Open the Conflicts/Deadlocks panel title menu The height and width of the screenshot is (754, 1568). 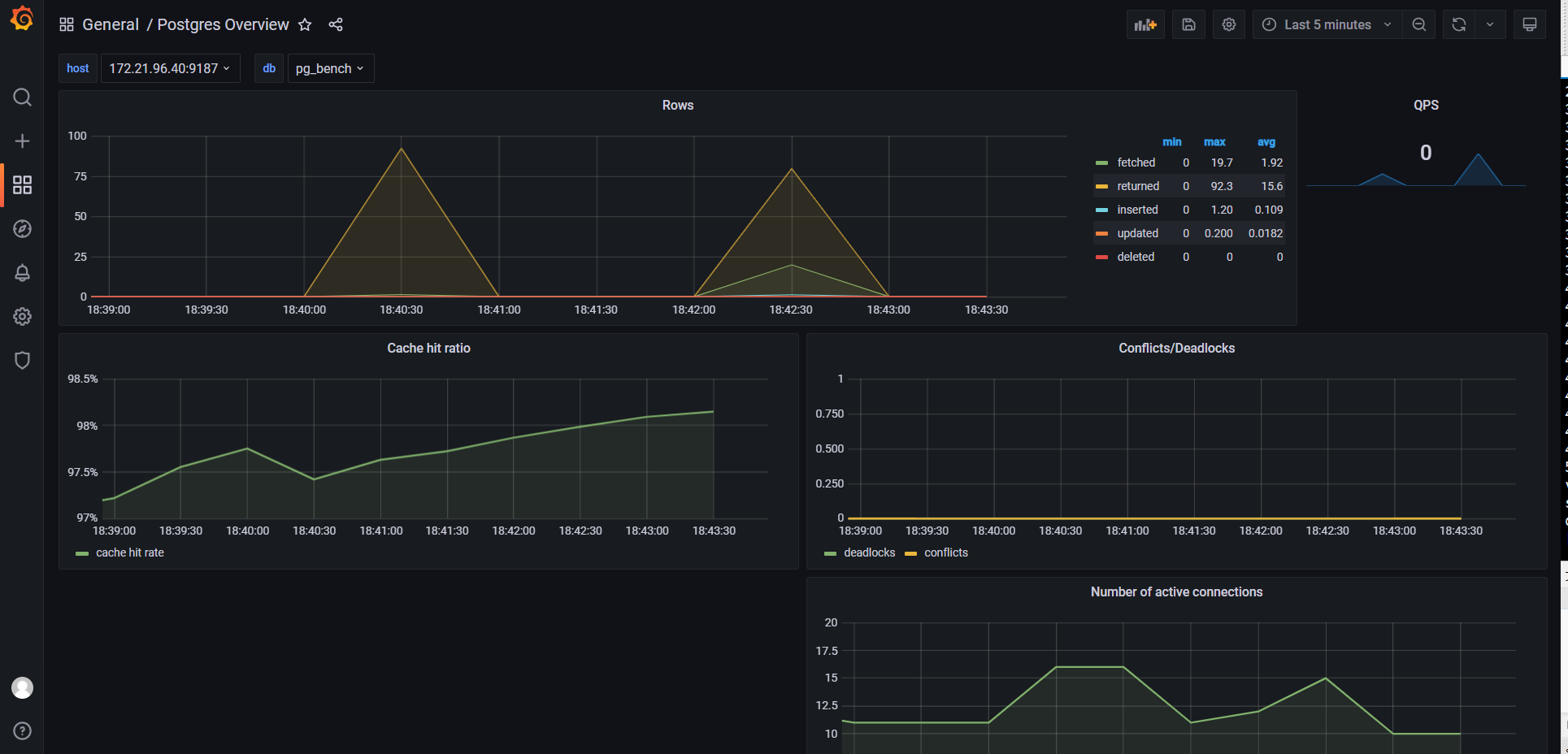[1176, 348]
